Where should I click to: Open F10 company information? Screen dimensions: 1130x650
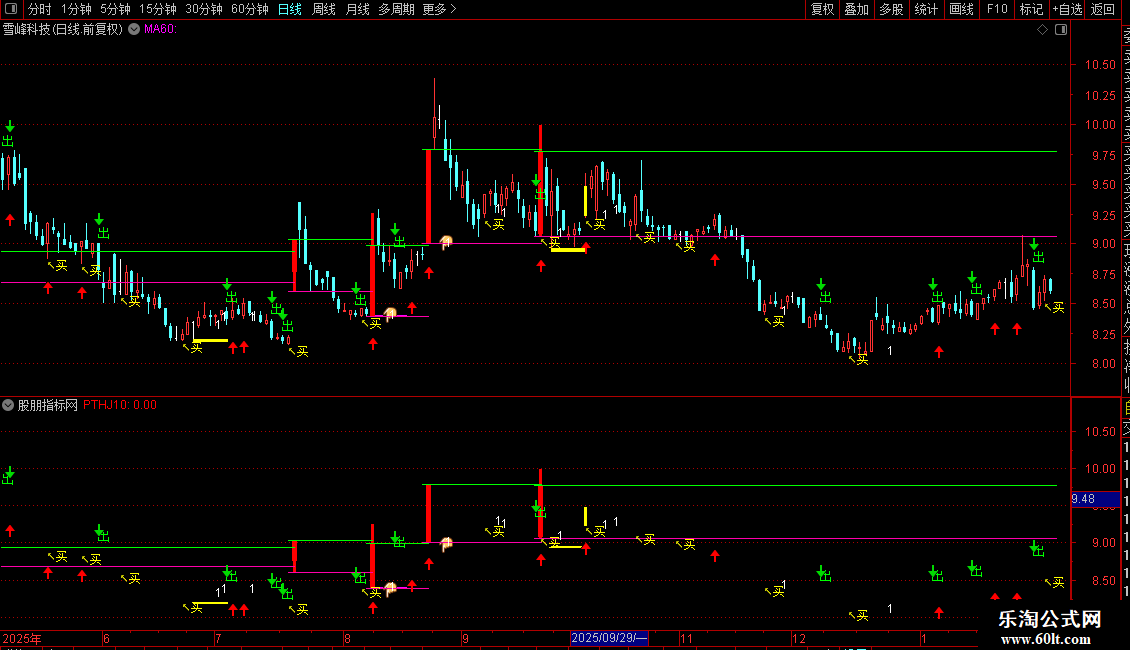click(x=997, y=9)
